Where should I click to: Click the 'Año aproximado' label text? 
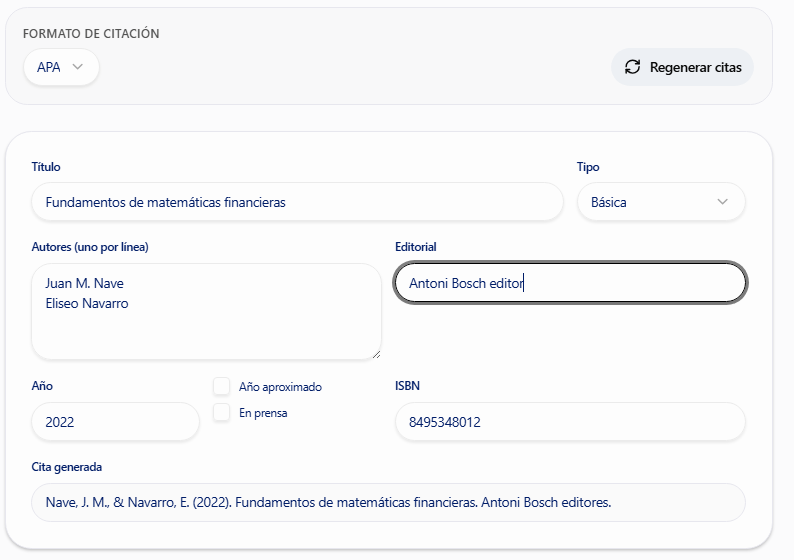(x=280, y=387)
